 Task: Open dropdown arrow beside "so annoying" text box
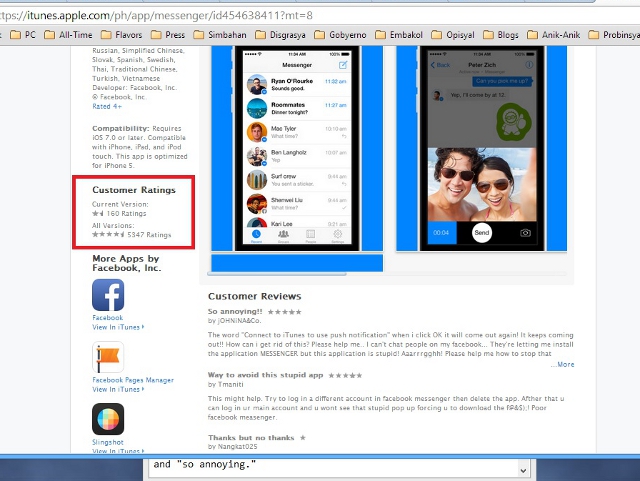pos(523,471)
